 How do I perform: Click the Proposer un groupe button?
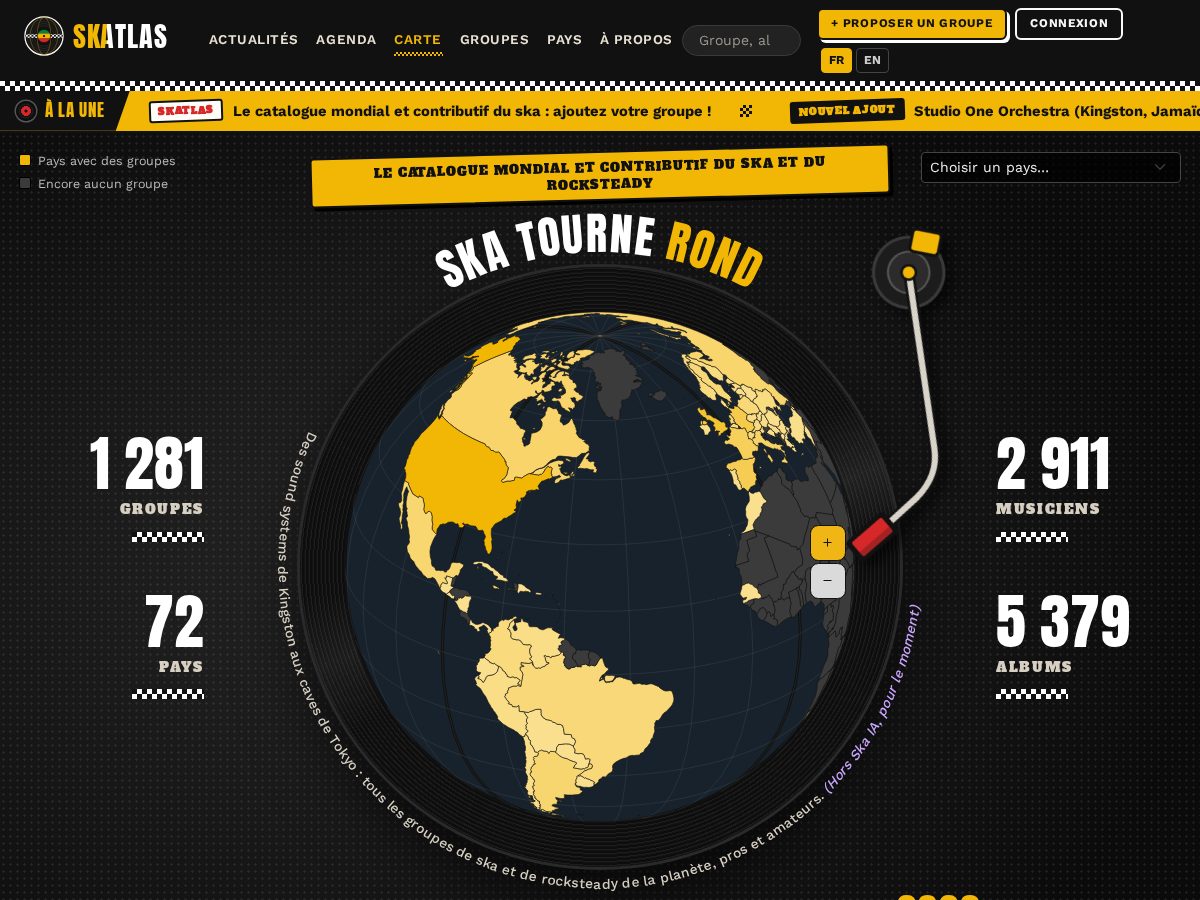[x=912, y=24]
